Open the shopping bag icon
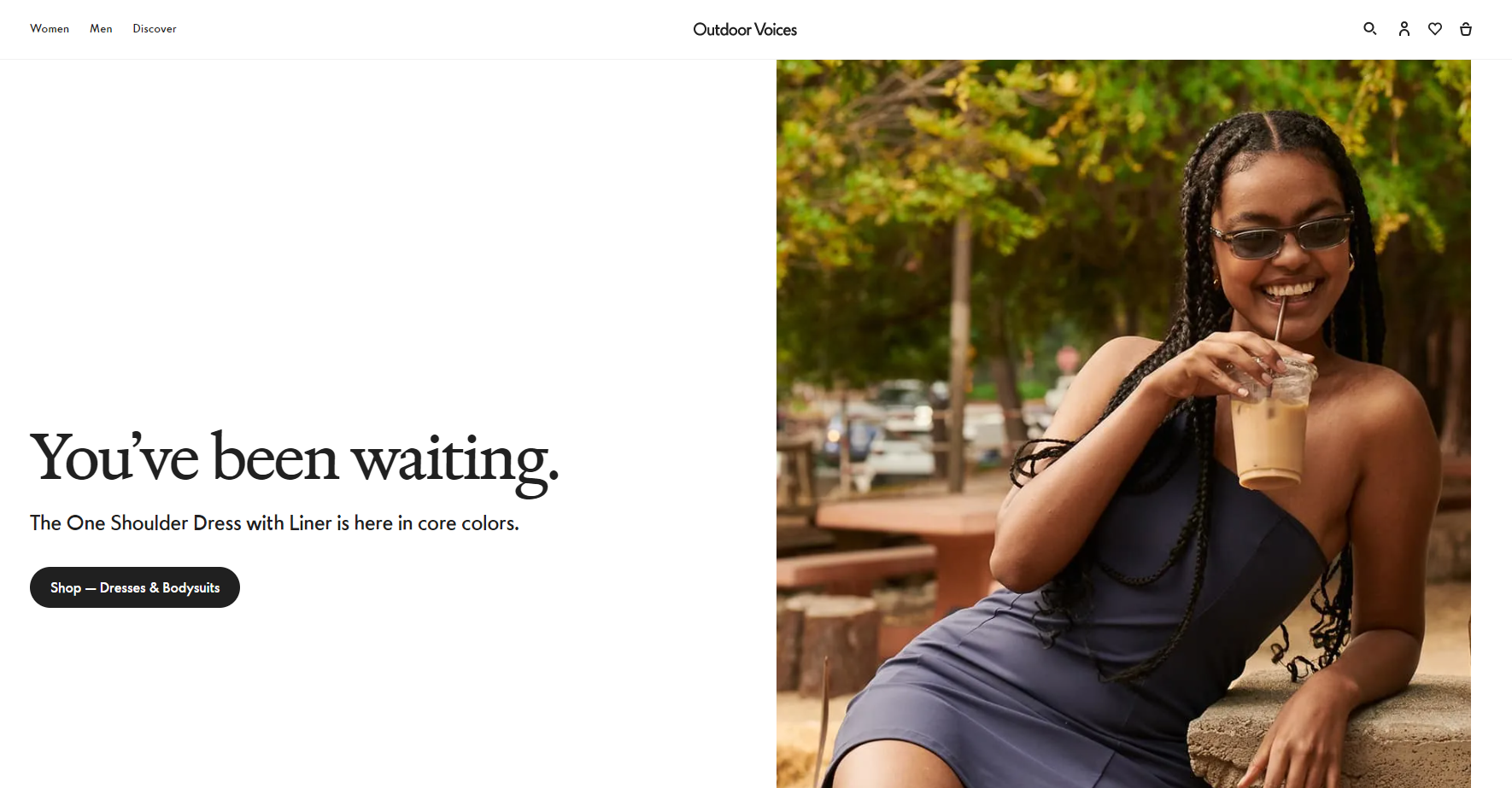Image resolution: width=1512 pixels, height=788 pixels. click(x=1466, y=29)
